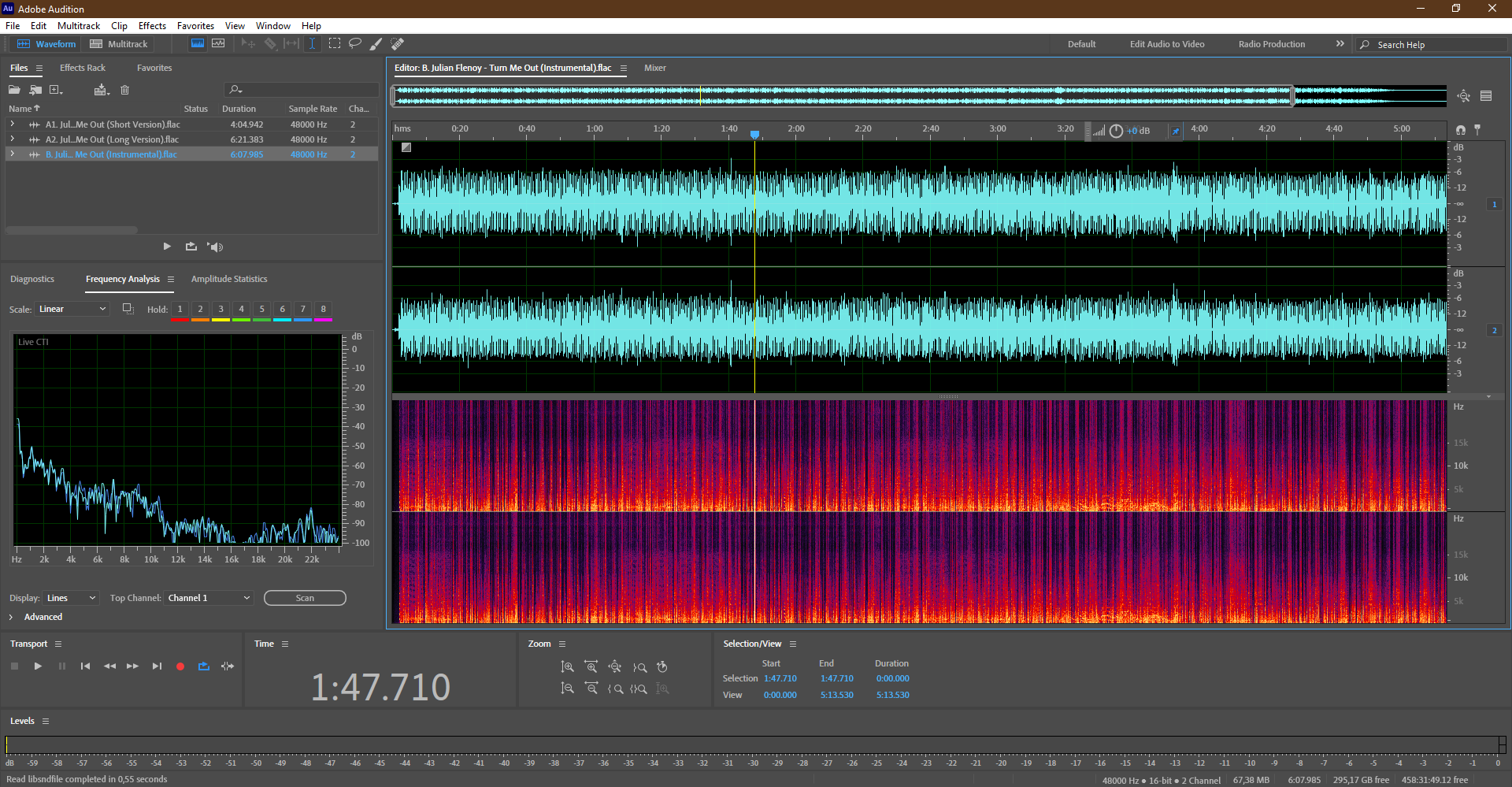Screen dimensions: 1512x787
Task: Open the Top Channel dropdown
Action: tap(209, 598)
